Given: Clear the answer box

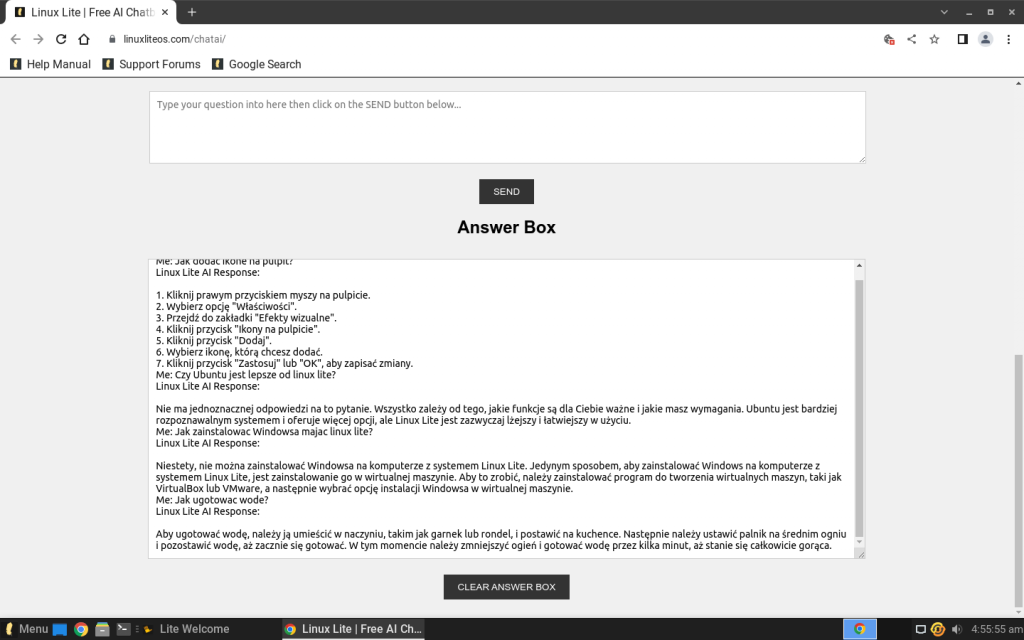Looking at the screenshot, I should pos(506,587).
